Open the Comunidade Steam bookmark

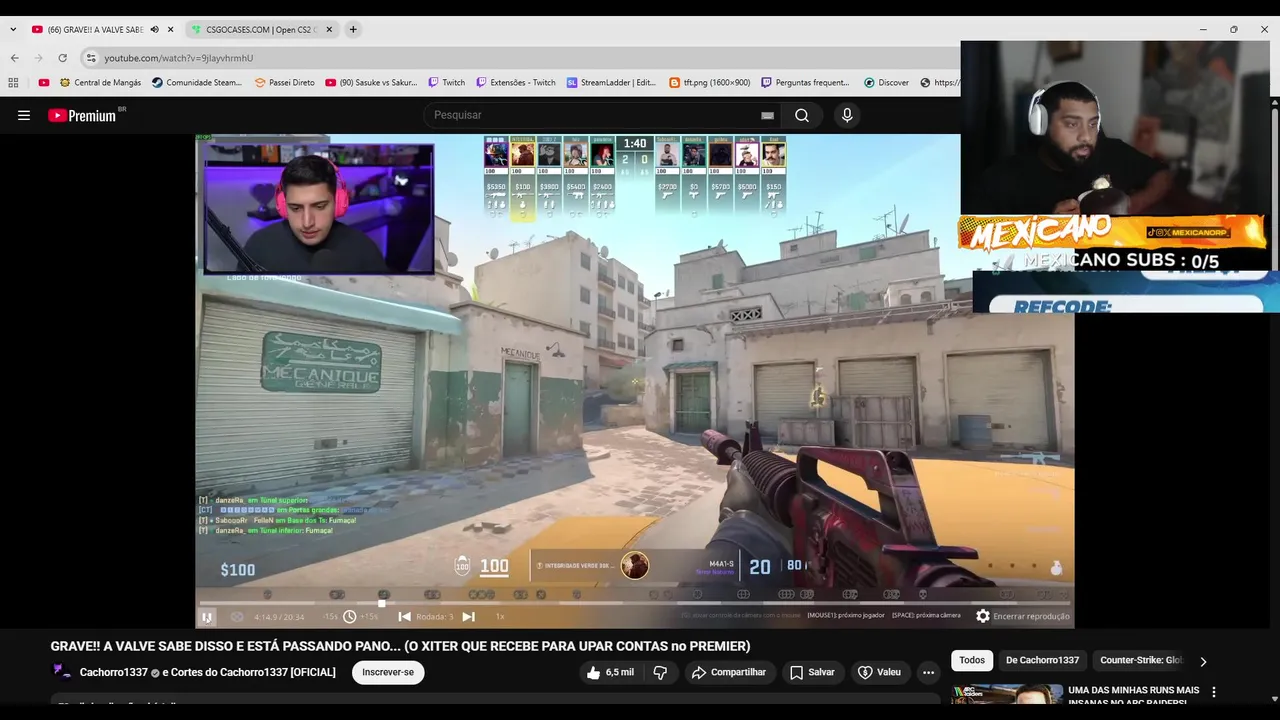[x=197, y=83]
